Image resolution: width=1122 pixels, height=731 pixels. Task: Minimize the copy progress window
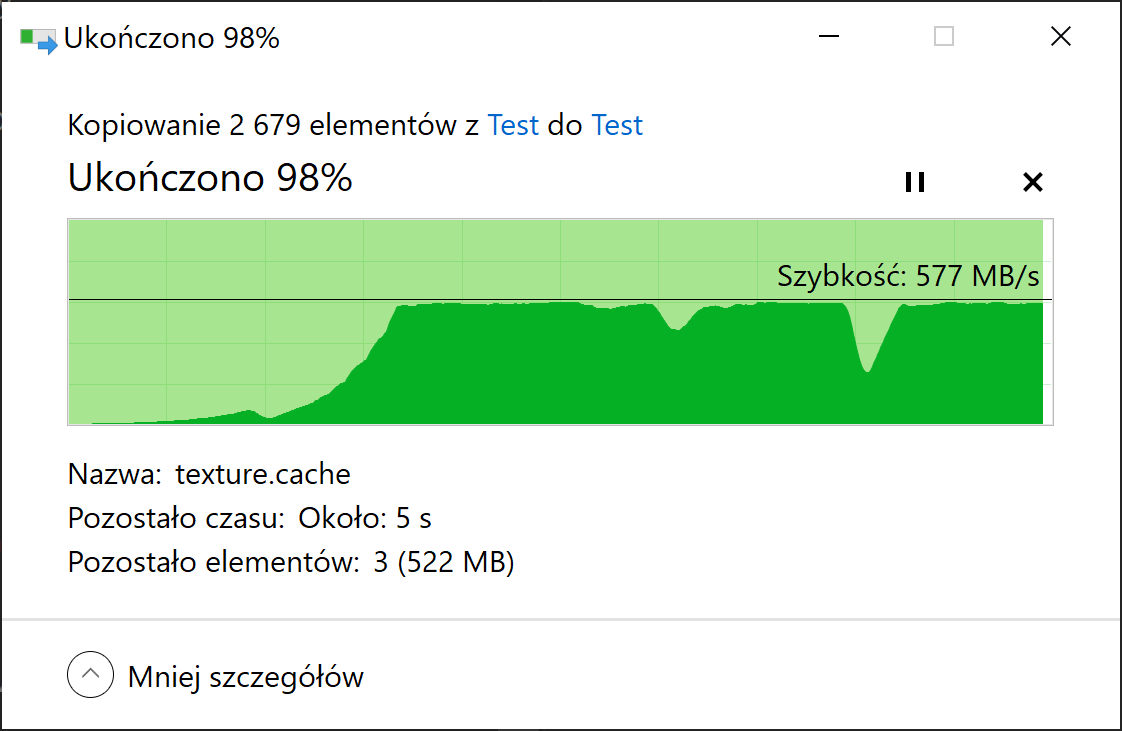[829, 36]
